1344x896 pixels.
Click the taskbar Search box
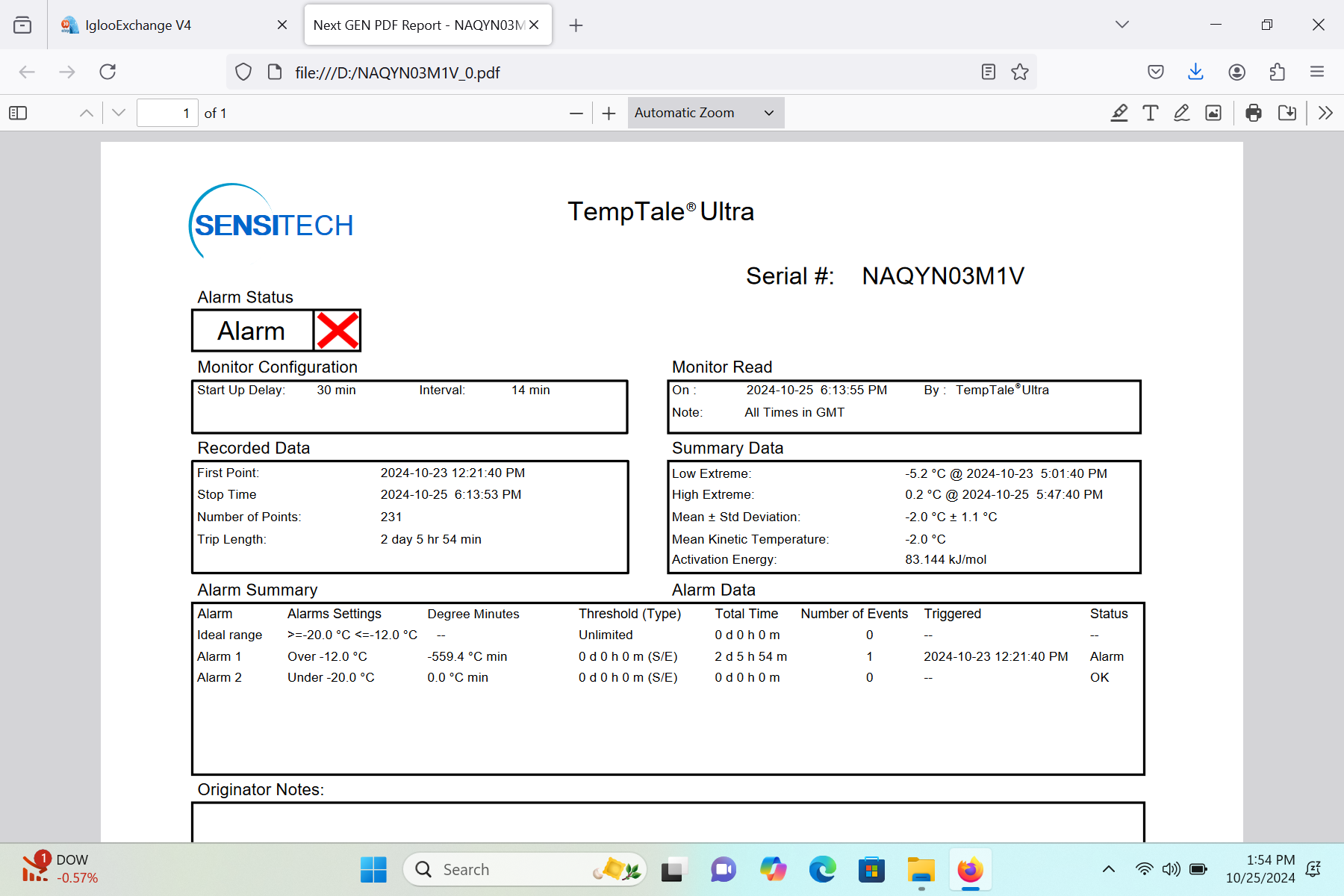tap(524, 869)
